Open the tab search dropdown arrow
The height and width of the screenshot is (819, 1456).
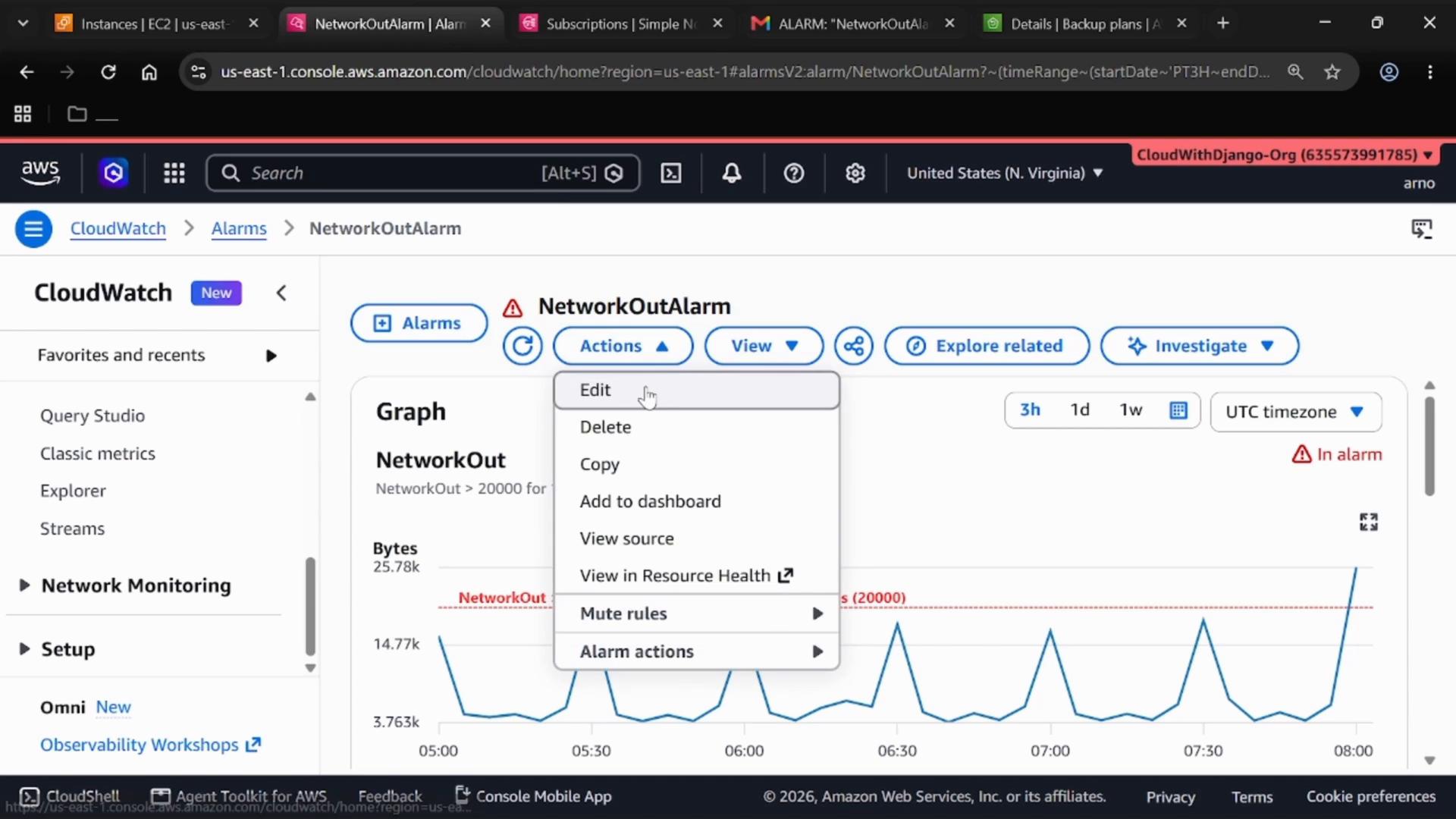point(23,24)
